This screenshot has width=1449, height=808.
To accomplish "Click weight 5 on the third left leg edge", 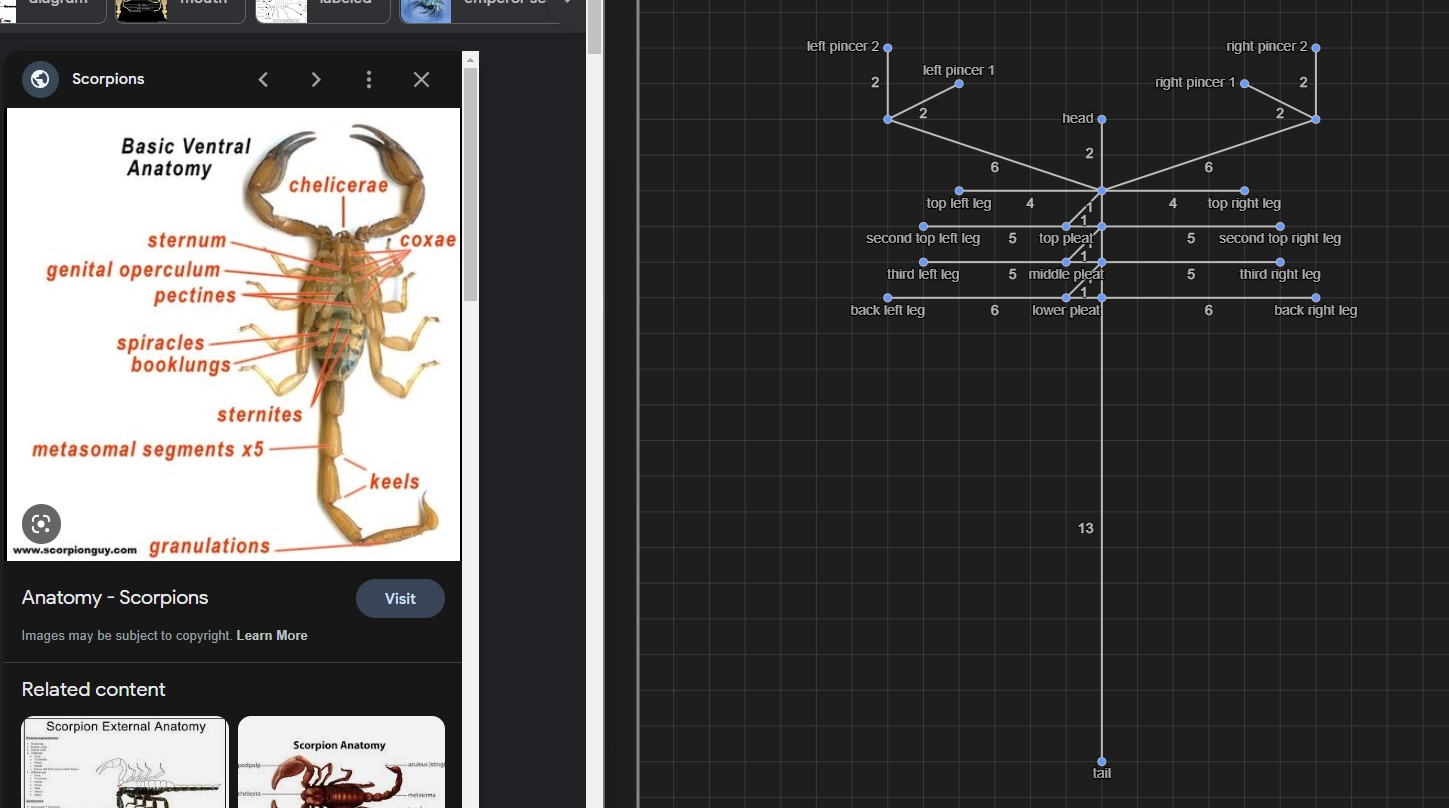I will (x=1012, y=274).
